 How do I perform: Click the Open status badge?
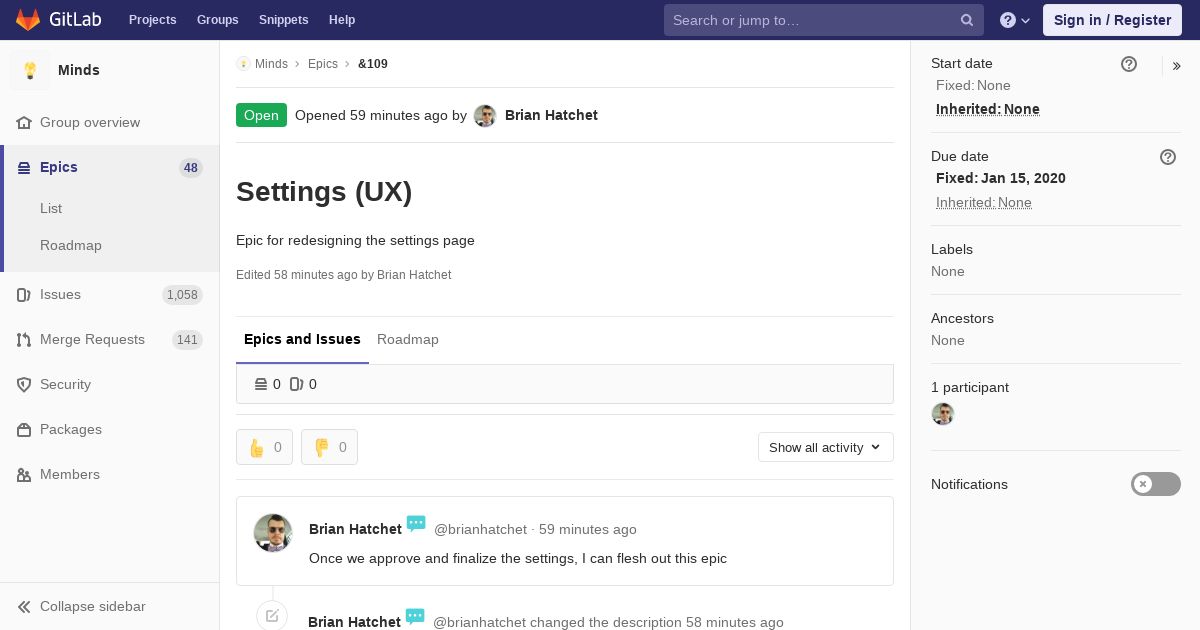point(261,115)
